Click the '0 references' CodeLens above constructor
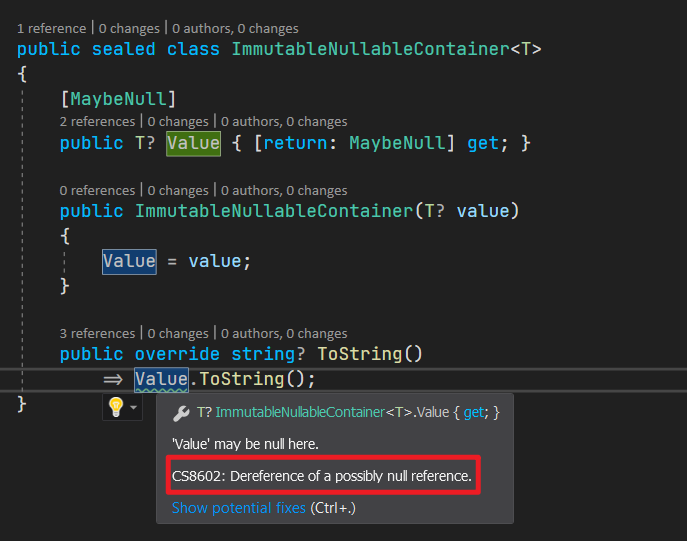Screen dimensions: 687x541 (97, 191)
